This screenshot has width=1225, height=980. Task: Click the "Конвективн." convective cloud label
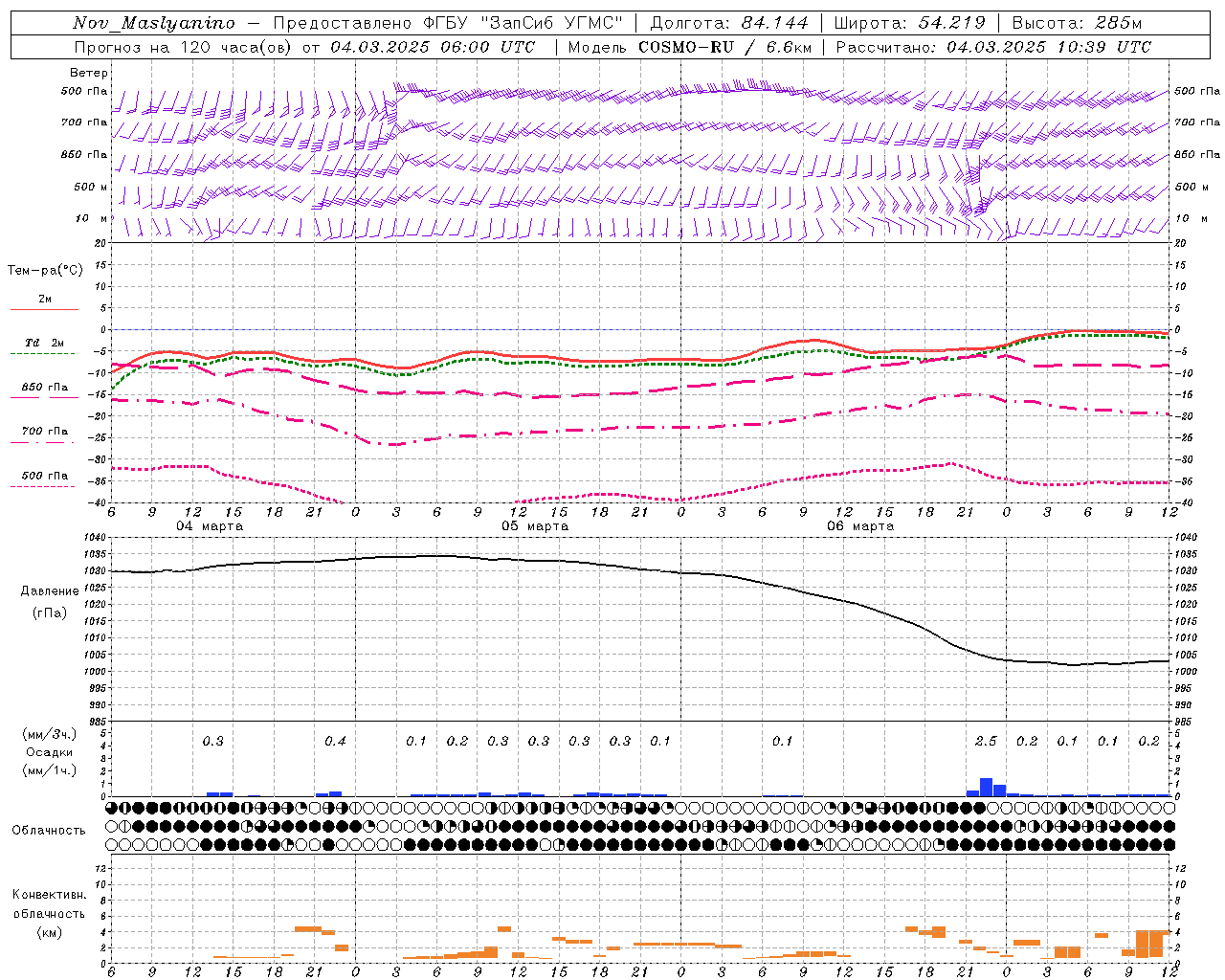[x=49, y=895]
